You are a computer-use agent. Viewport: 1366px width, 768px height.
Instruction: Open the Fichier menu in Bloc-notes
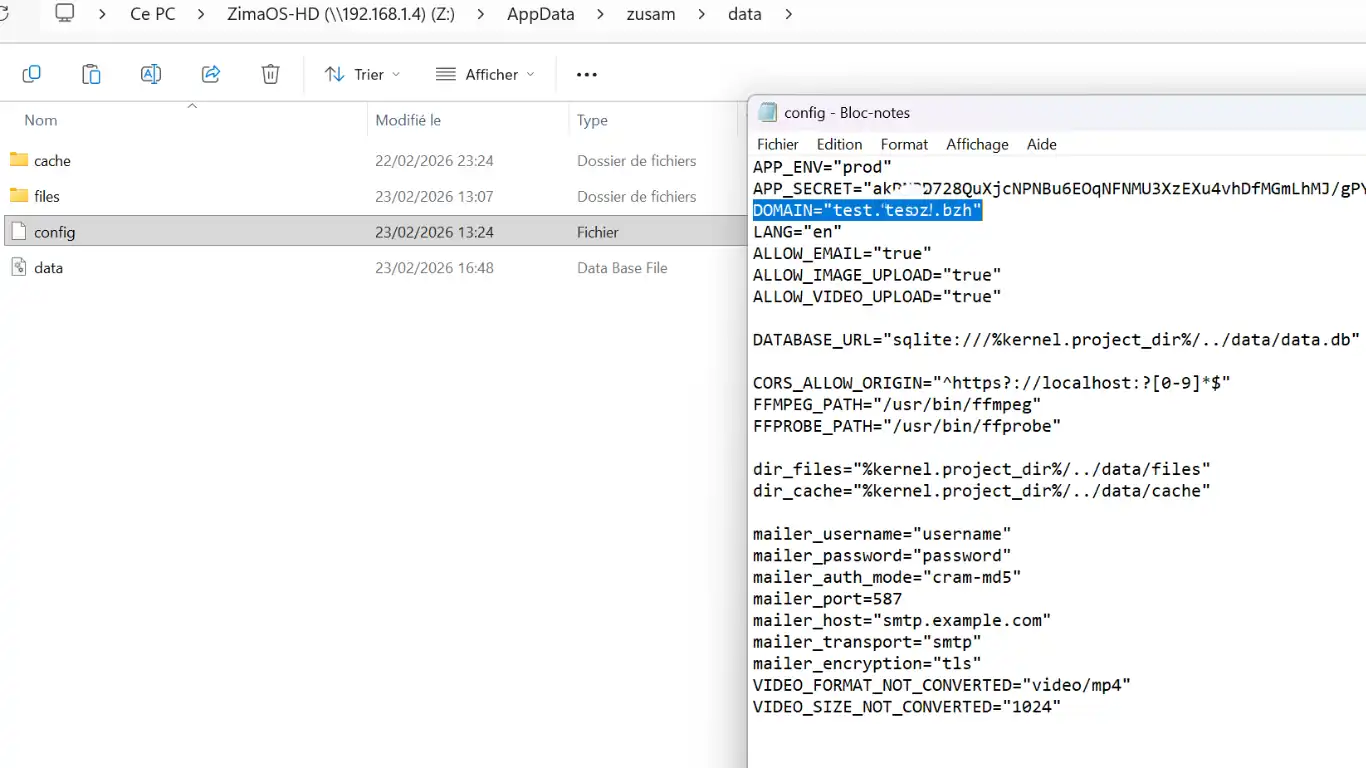pyautogui.click(x=777, y=144)
